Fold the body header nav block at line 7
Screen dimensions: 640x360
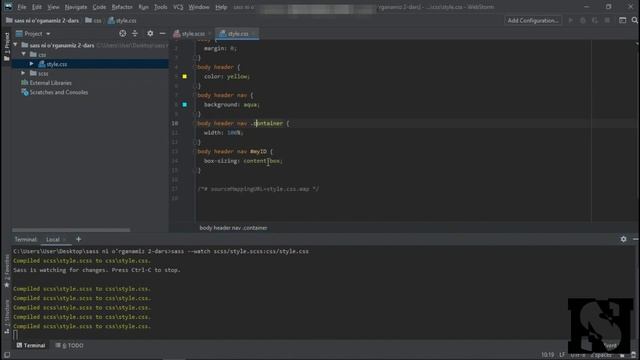tap(195, 95)
